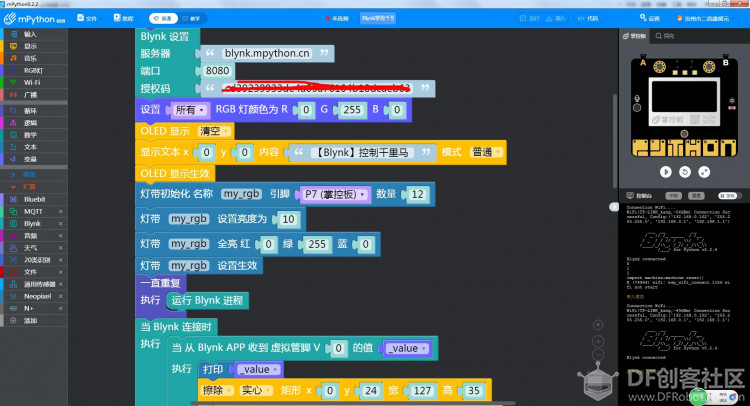The width and height of the screenshot is (750, 406).
Task: Open the RGB灯 block category
Action: click(33, 70)
